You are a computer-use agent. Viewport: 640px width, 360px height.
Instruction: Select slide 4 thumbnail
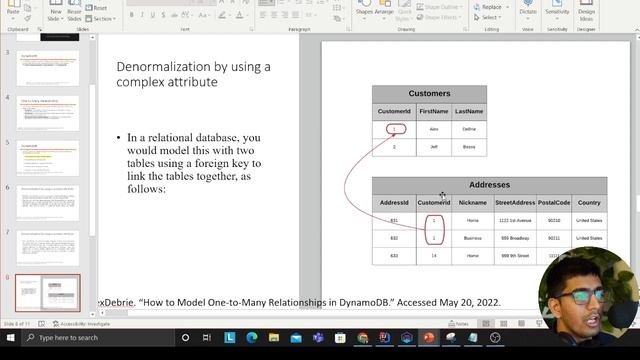(48, 113)
